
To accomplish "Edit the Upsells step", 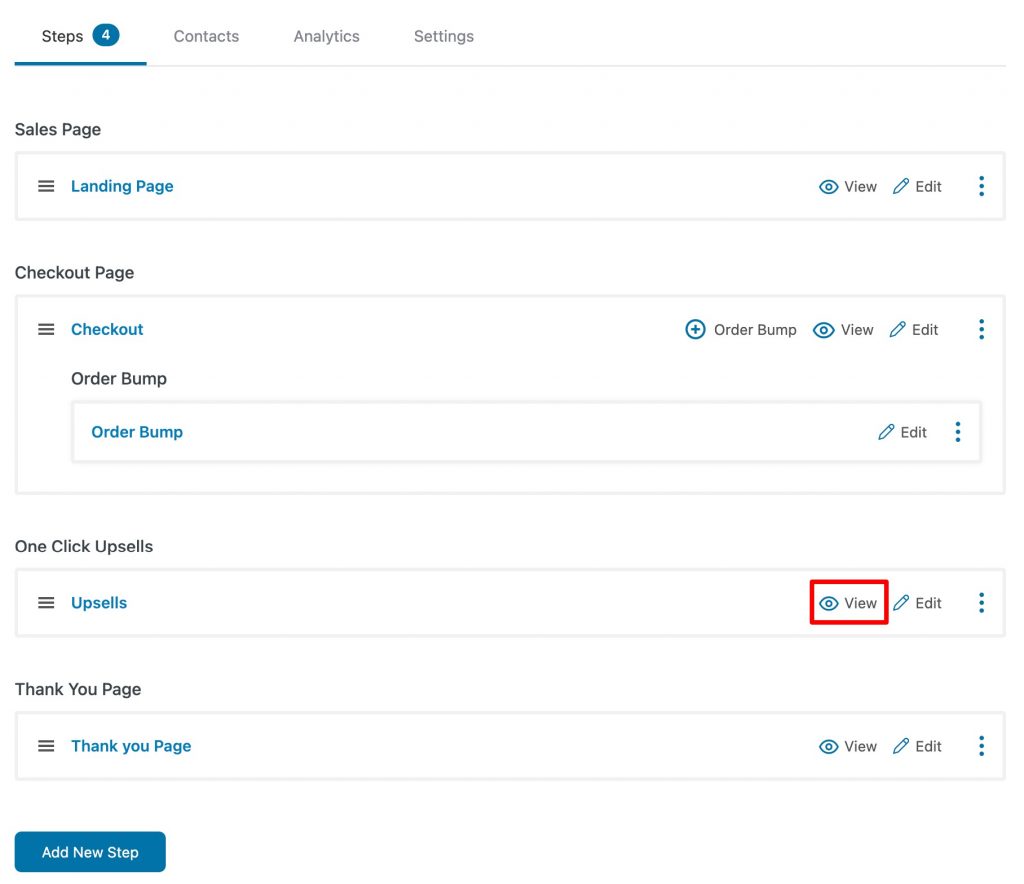I will click(917, 603).
